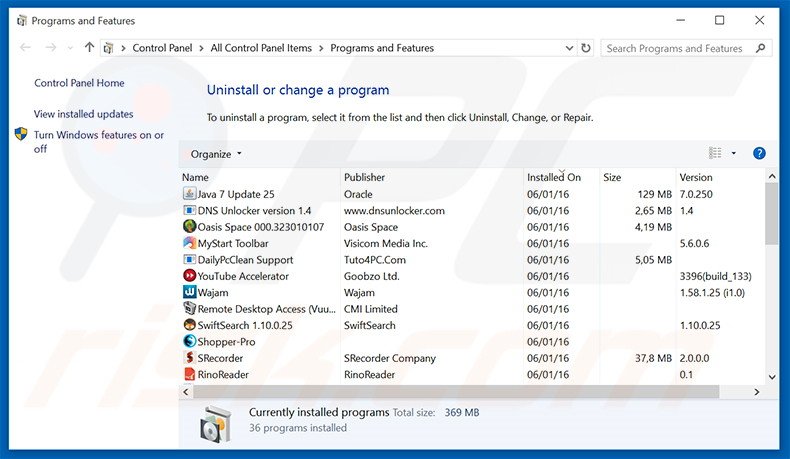
Task: Click the 37,8 MB size cell
Action: tap(653, 358)
